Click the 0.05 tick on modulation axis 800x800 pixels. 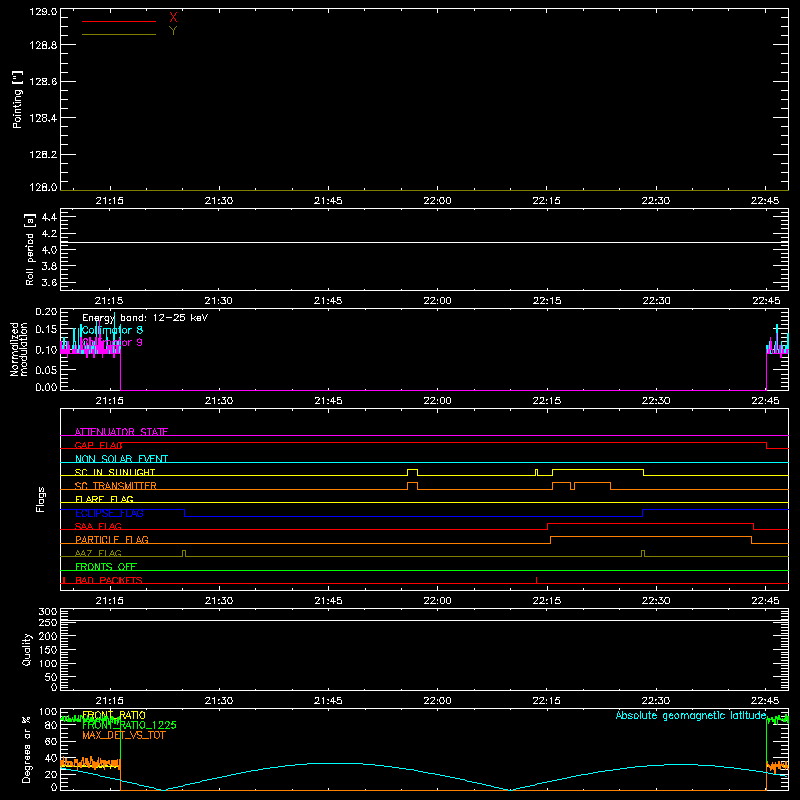(46, 369)
